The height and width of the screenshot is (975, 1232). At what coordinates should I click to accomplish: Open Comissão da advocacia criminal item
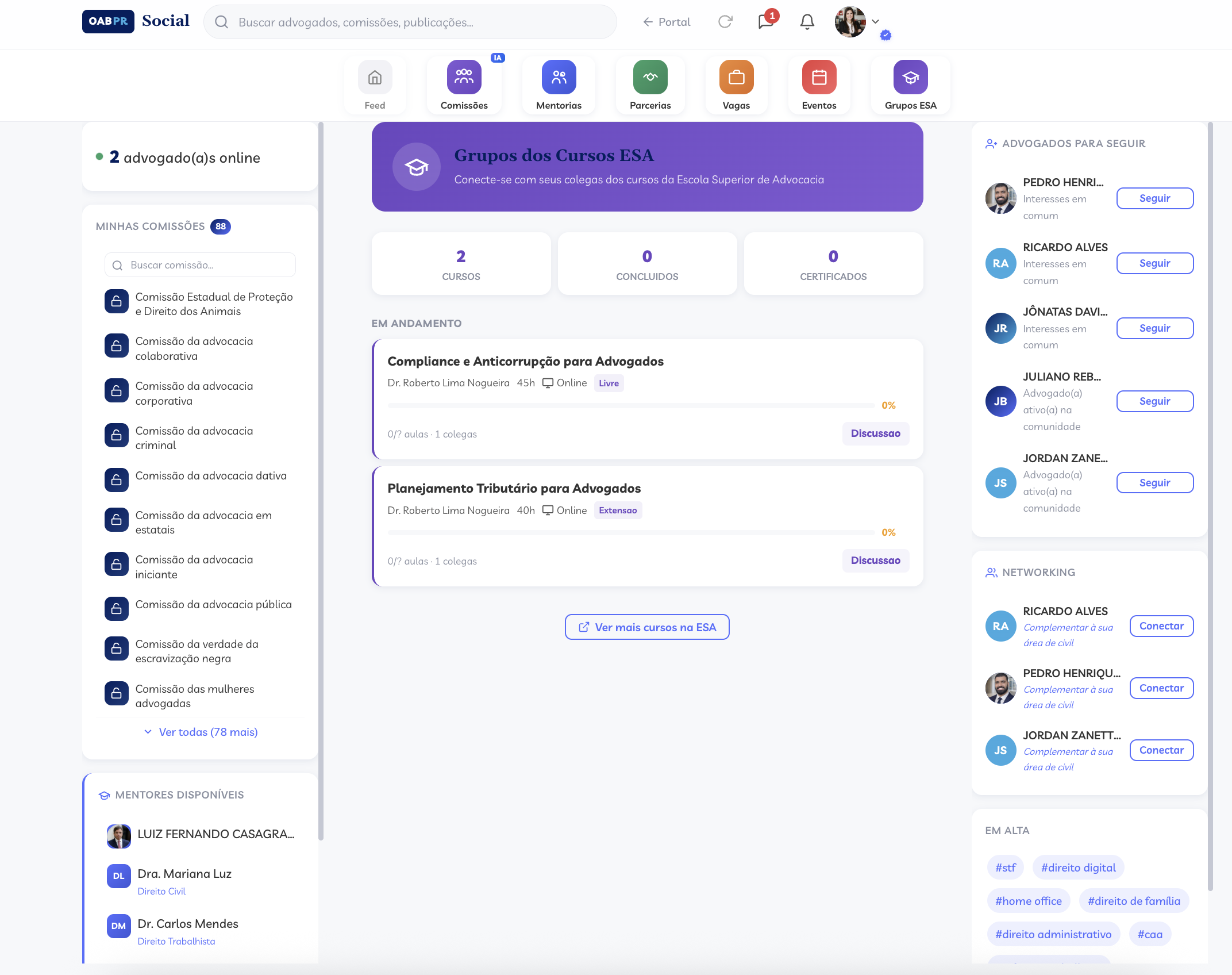tap(194, 438)
